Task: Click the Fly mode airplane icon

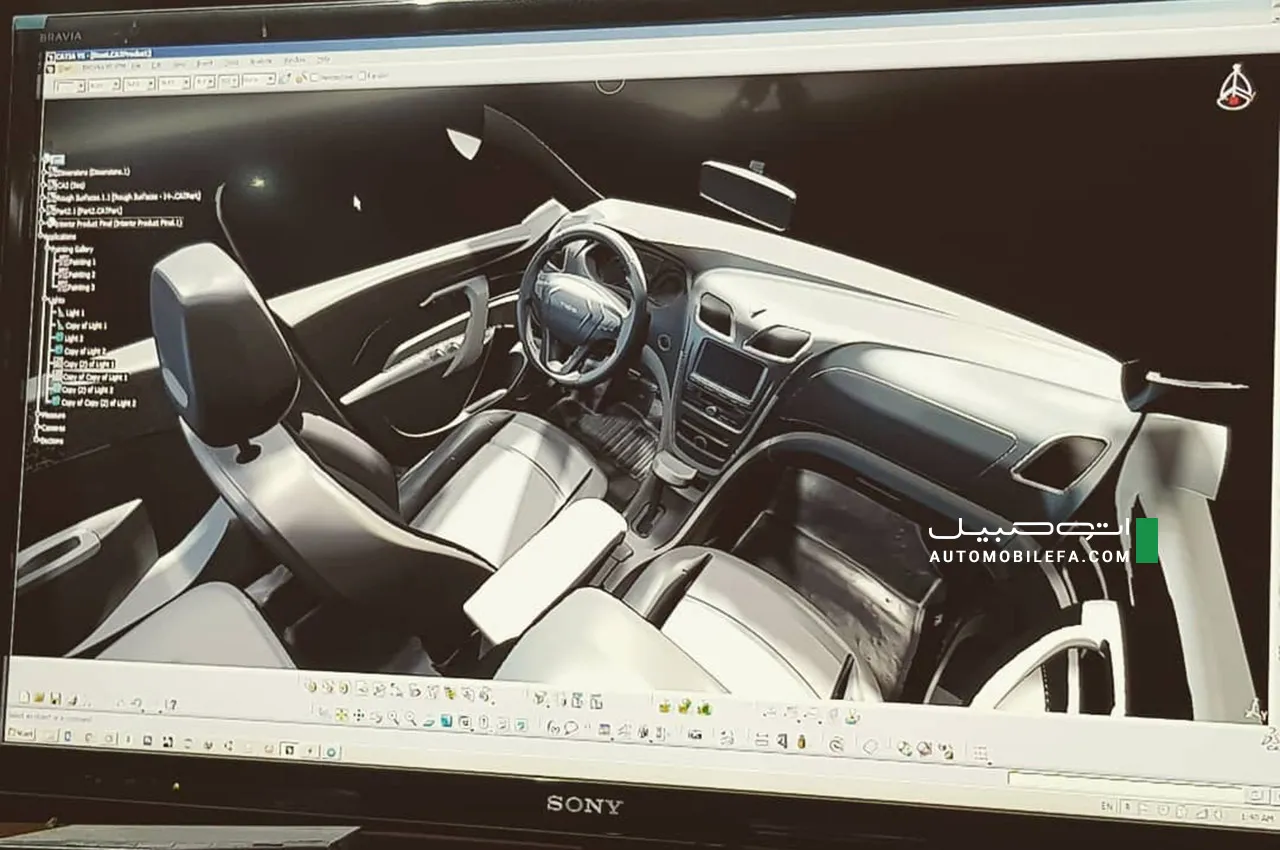Action: [324, 712]
